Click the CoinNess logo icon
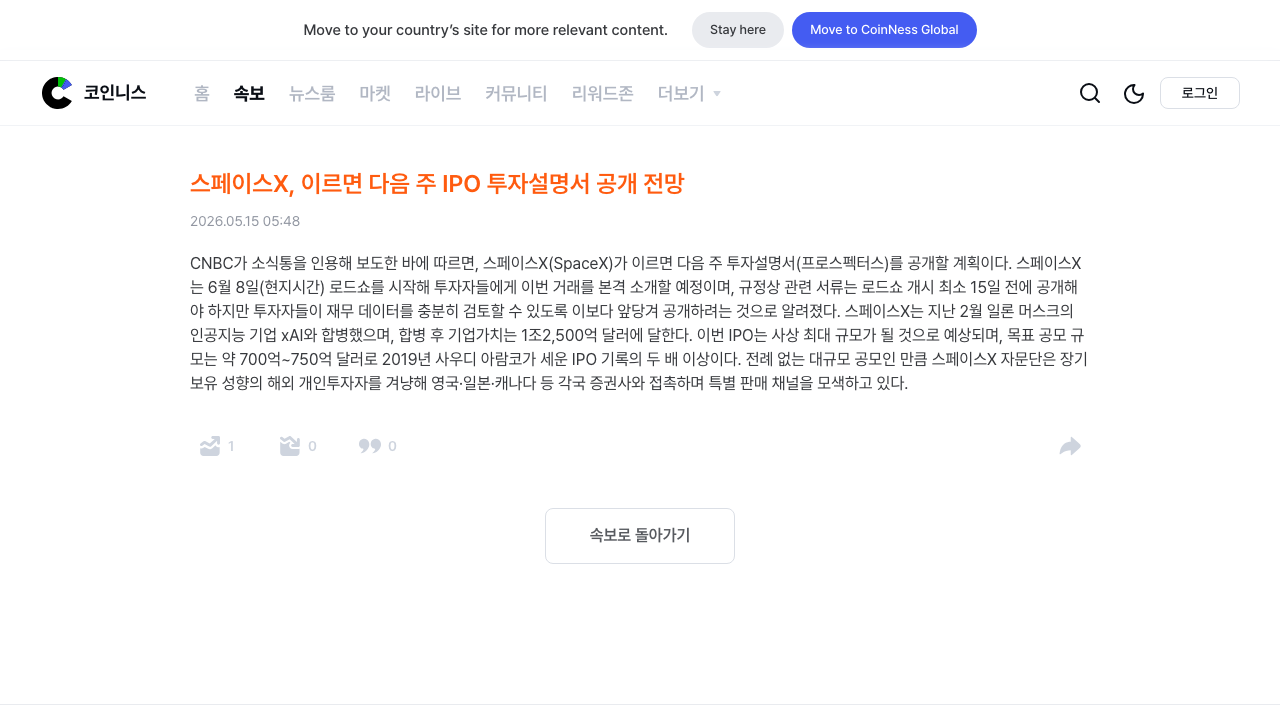This screenshot has height=720, width=1280. (x=57, y=93)
